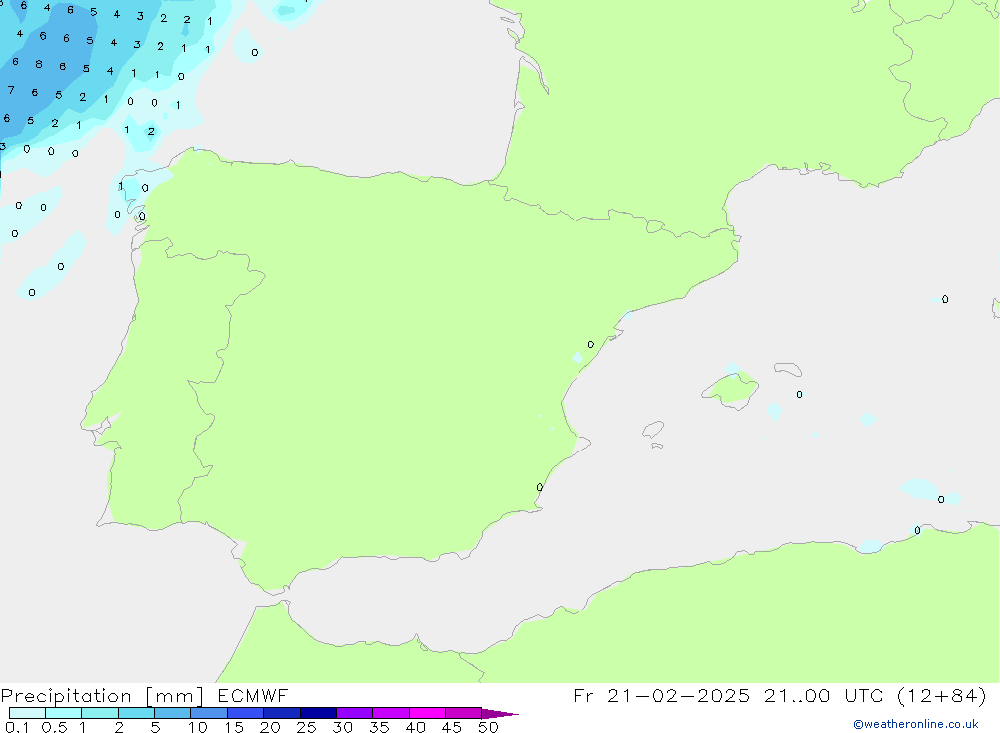The image size is (1000, 733).
Task: Select the 25–30 mm navy legend box
Action: coord(318,713)
